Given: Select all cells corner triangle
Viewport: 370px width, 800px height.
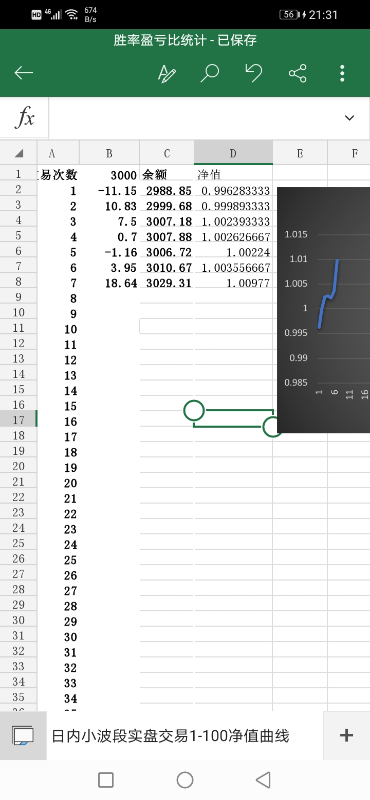Looking at the screenshot, I should (18, 153).
